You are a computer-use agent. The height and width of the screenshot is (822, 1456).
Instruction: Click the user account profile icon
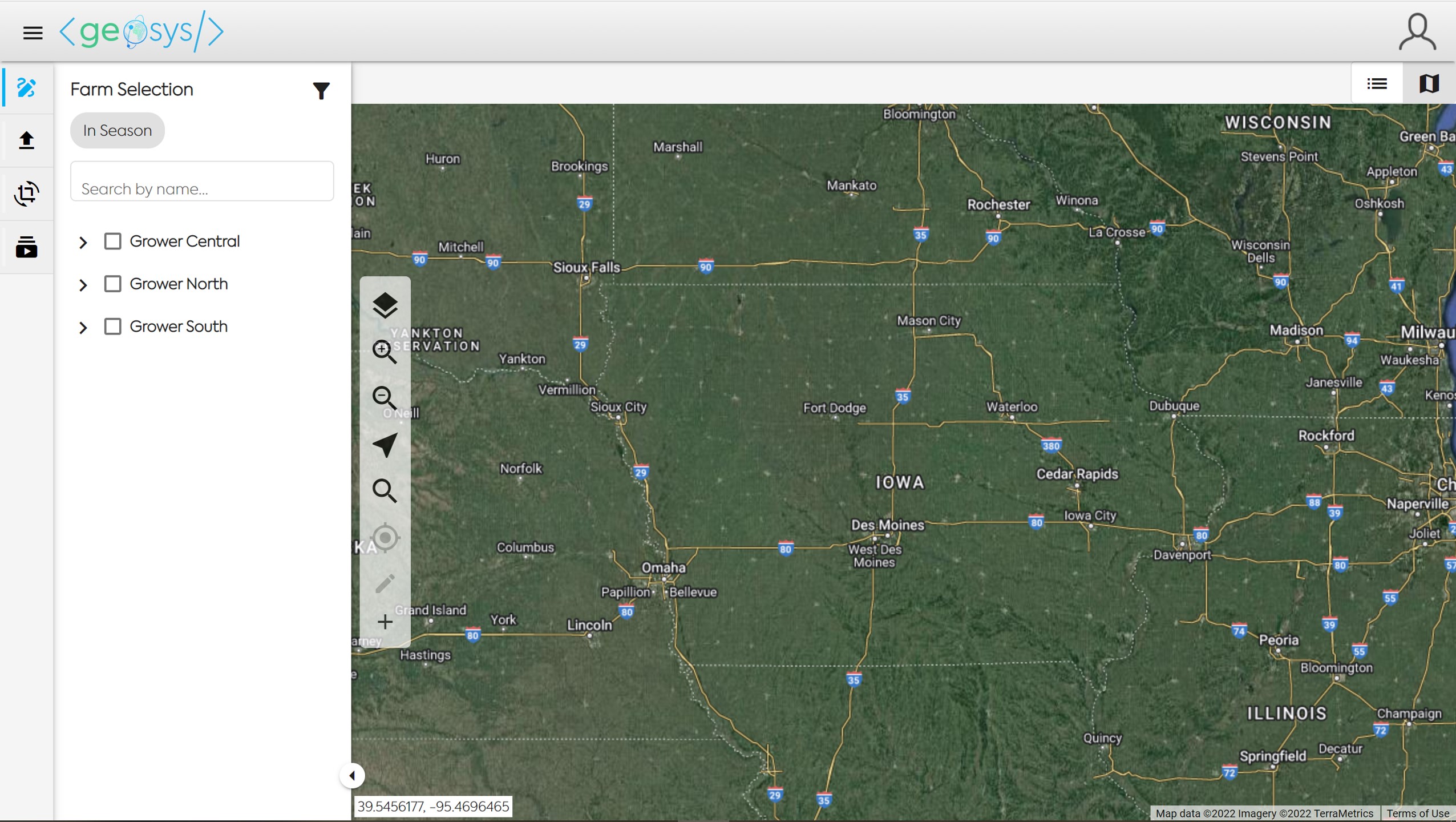click(1417, 32)
